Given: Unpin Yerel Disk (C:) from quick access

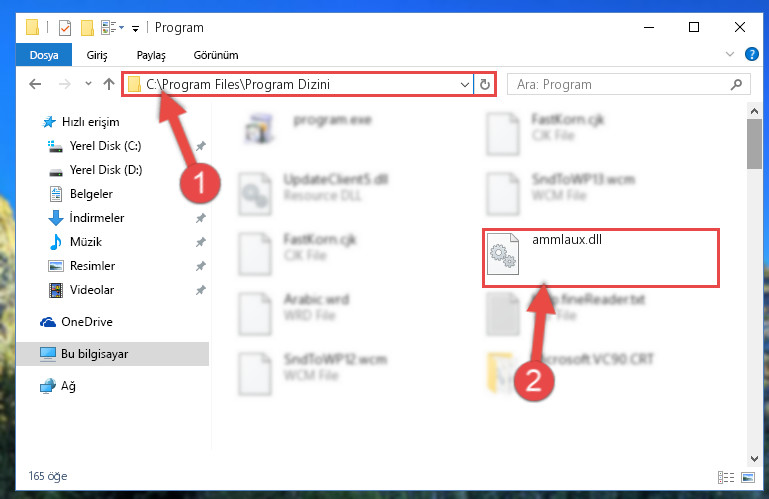Looking at the screenshot, I should point(201,146).
